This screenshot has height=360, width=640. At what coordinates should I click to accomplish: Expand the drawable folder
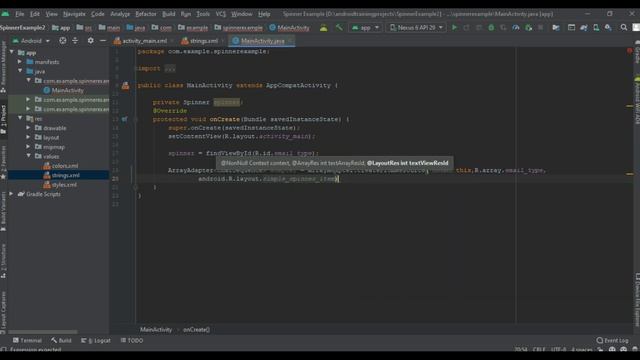click(x=28, y=127)
